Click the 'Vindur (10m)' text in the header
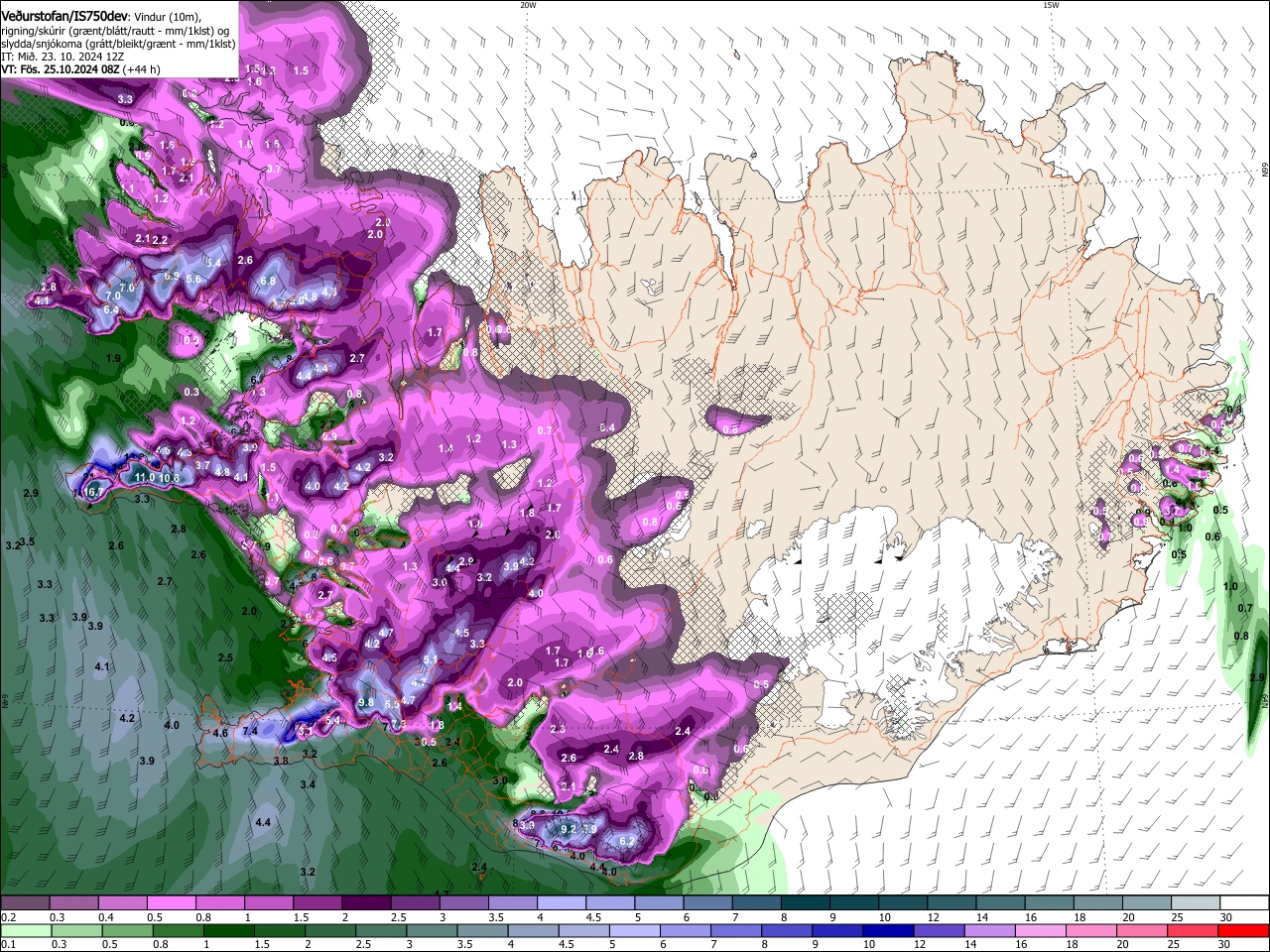Viewport: 1270px width, 952px height. coord(167,17)
